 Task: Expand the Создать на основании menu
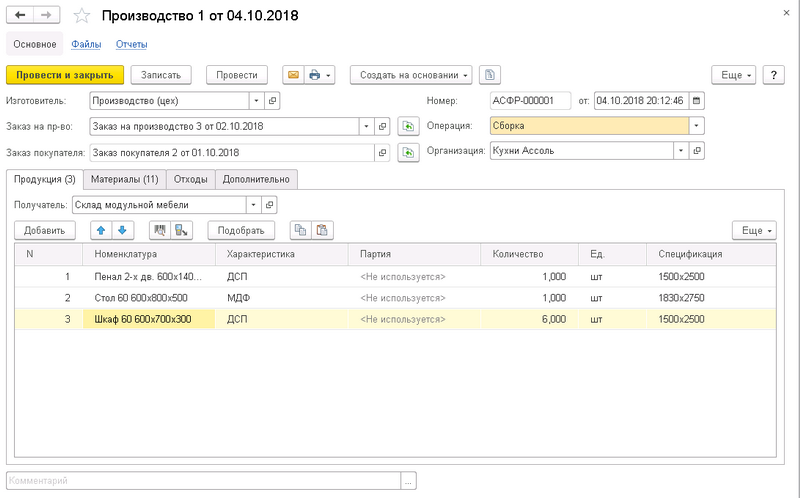(411, 75)
